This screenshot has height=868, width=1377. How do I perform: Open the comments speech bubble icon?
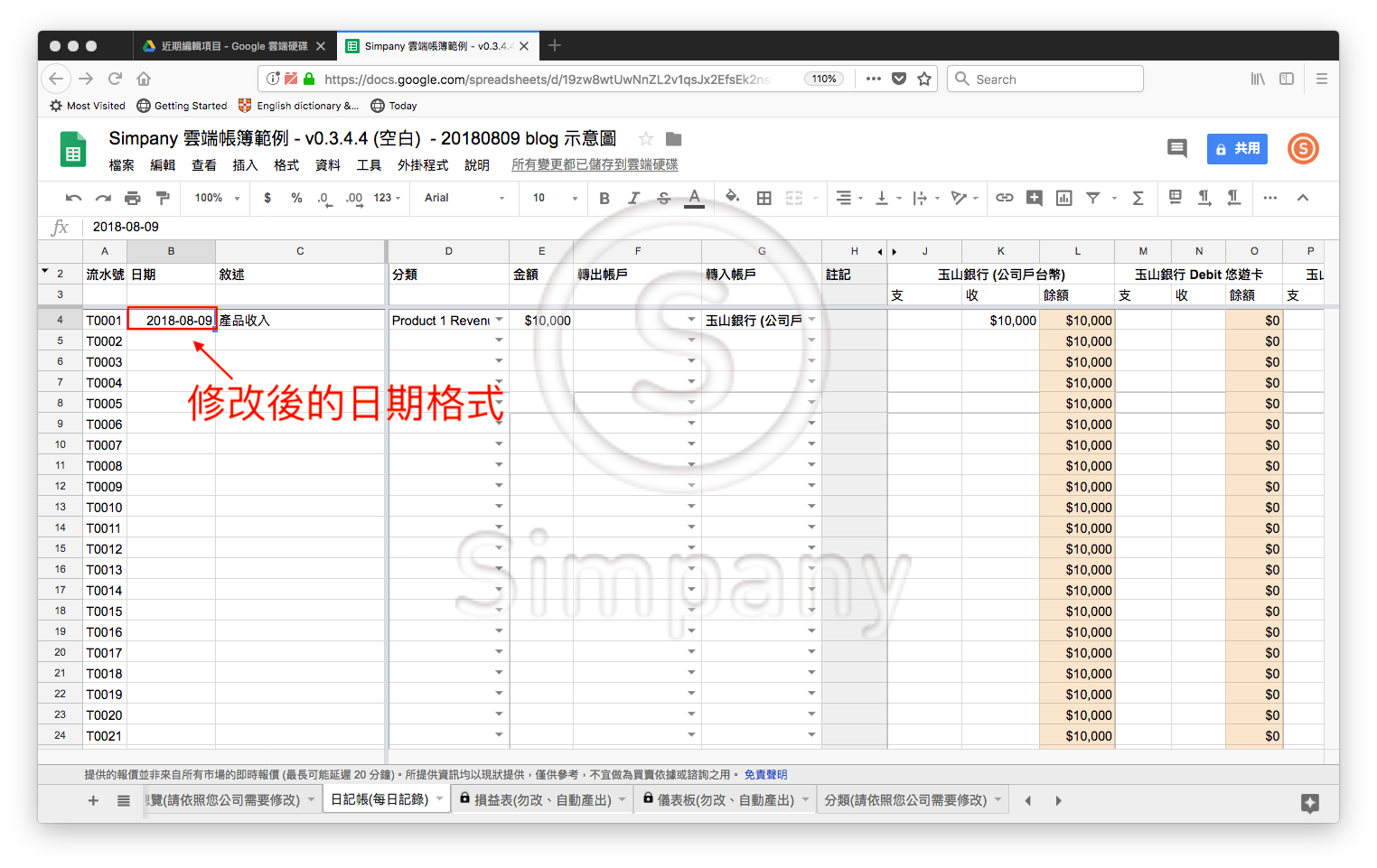1176,148
